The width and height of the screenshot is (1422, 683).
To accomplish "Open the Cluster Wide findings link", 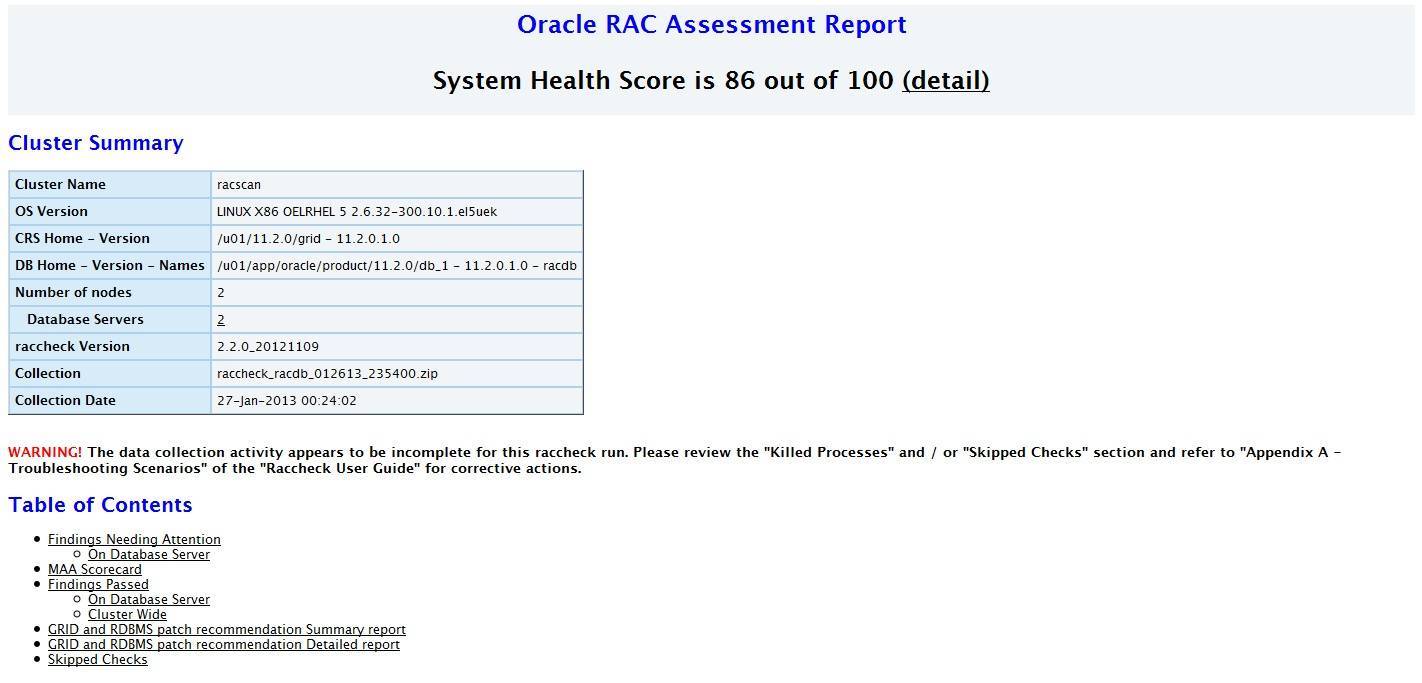I will [127, 614].
